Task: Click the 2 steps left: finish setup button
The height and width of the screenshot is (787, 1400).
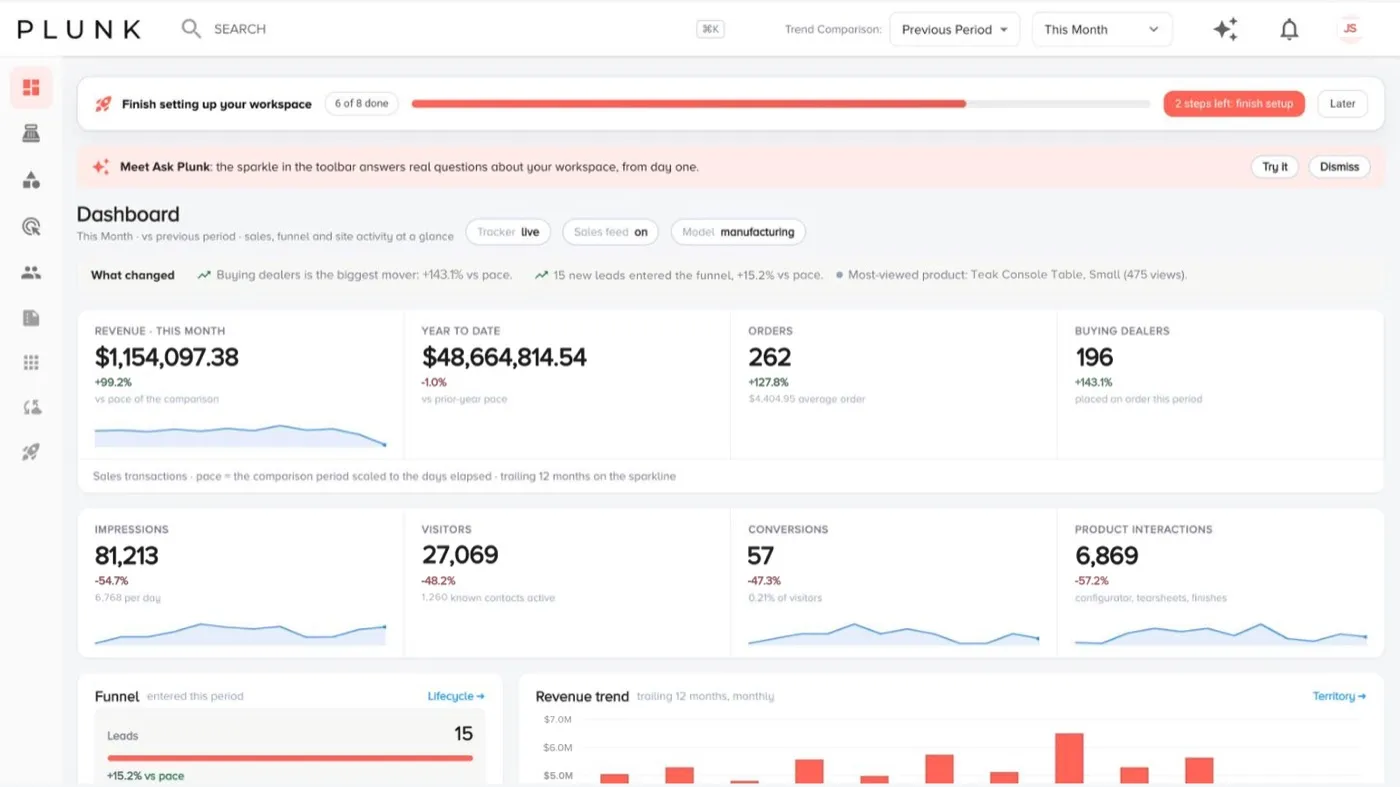Action: pos(1234,104)
